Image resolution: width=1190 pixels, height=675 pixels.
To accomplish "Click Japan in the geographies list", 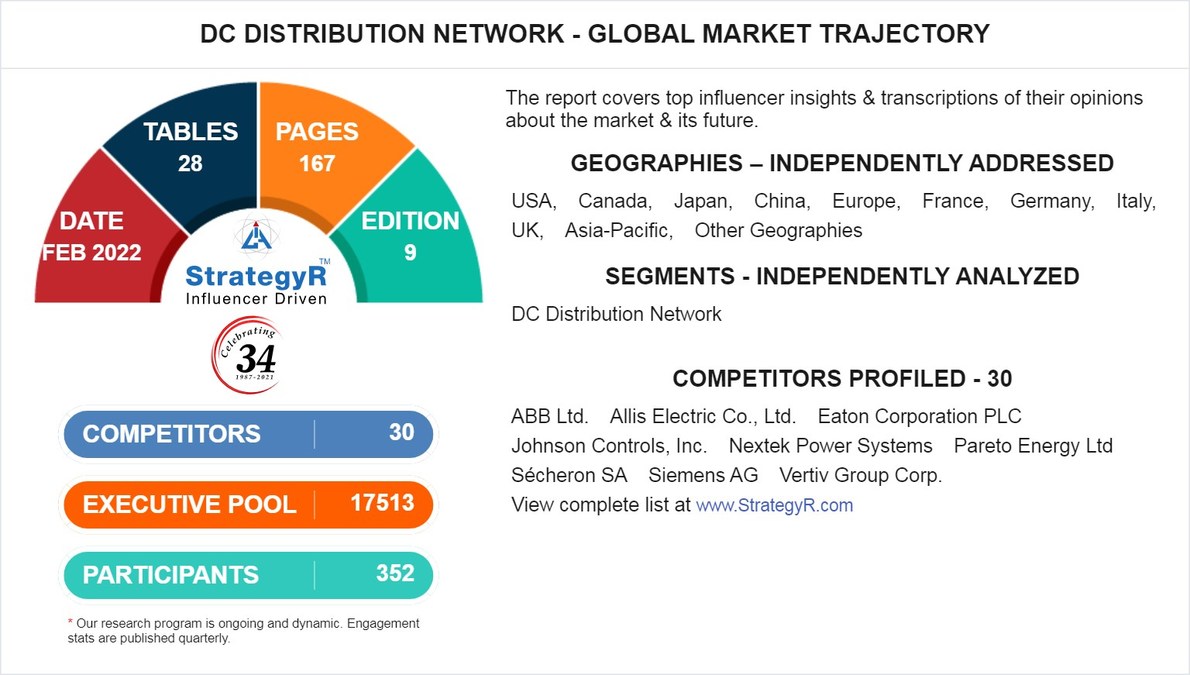I will tap(703, 201).
